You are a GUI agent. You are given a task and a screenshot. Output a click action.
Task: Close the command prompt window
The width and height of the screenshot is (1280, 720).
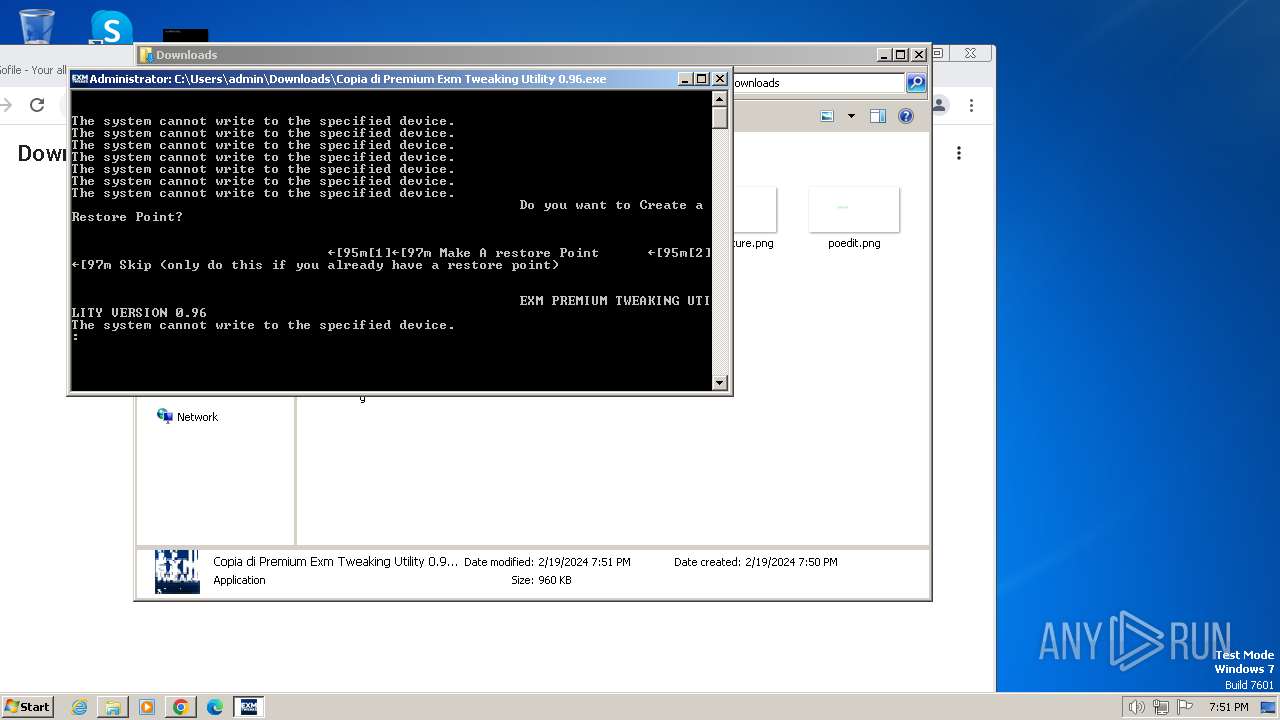coord(719,79)
